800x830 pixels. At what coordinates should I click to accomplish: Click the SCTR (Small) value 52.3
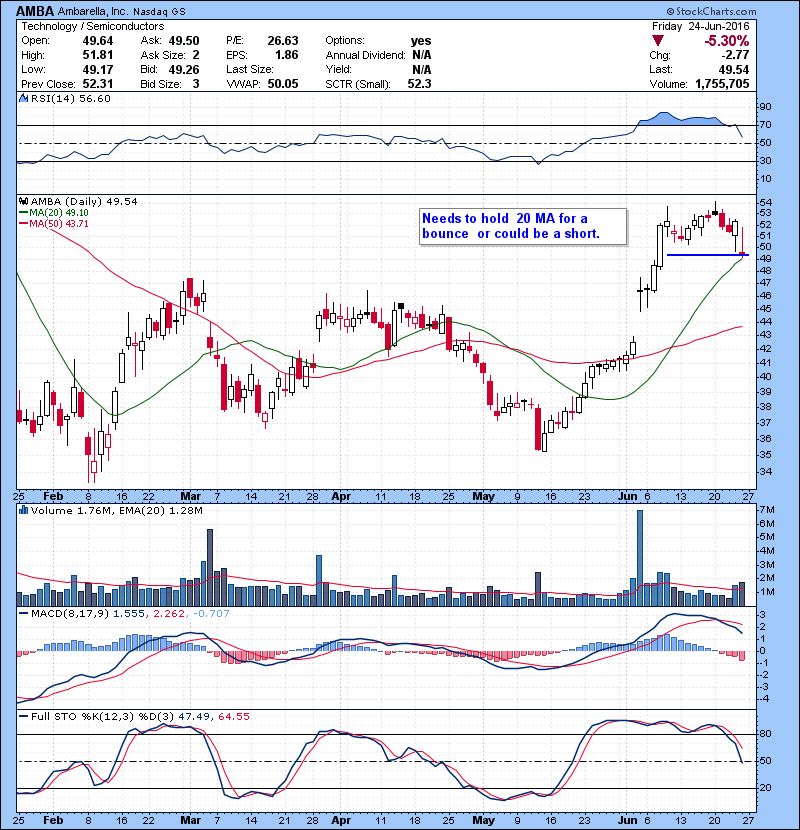(419, 84)
